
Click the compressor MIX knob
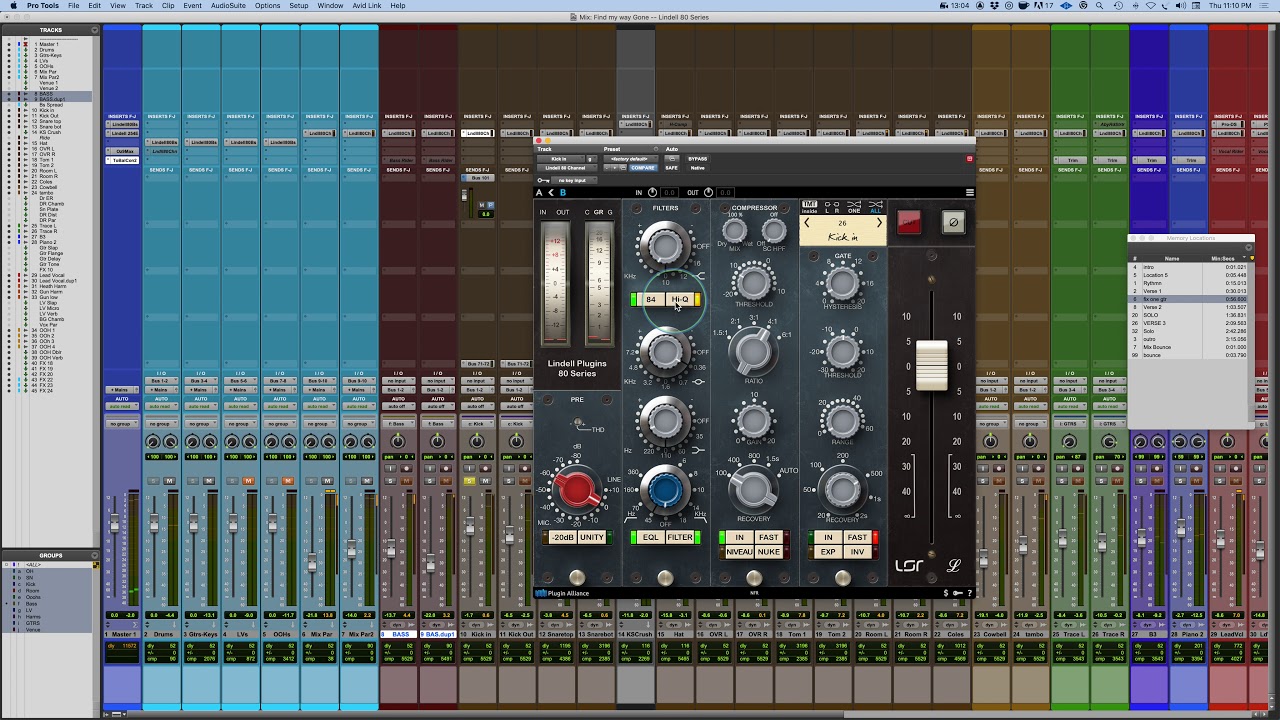click(735, 232)
